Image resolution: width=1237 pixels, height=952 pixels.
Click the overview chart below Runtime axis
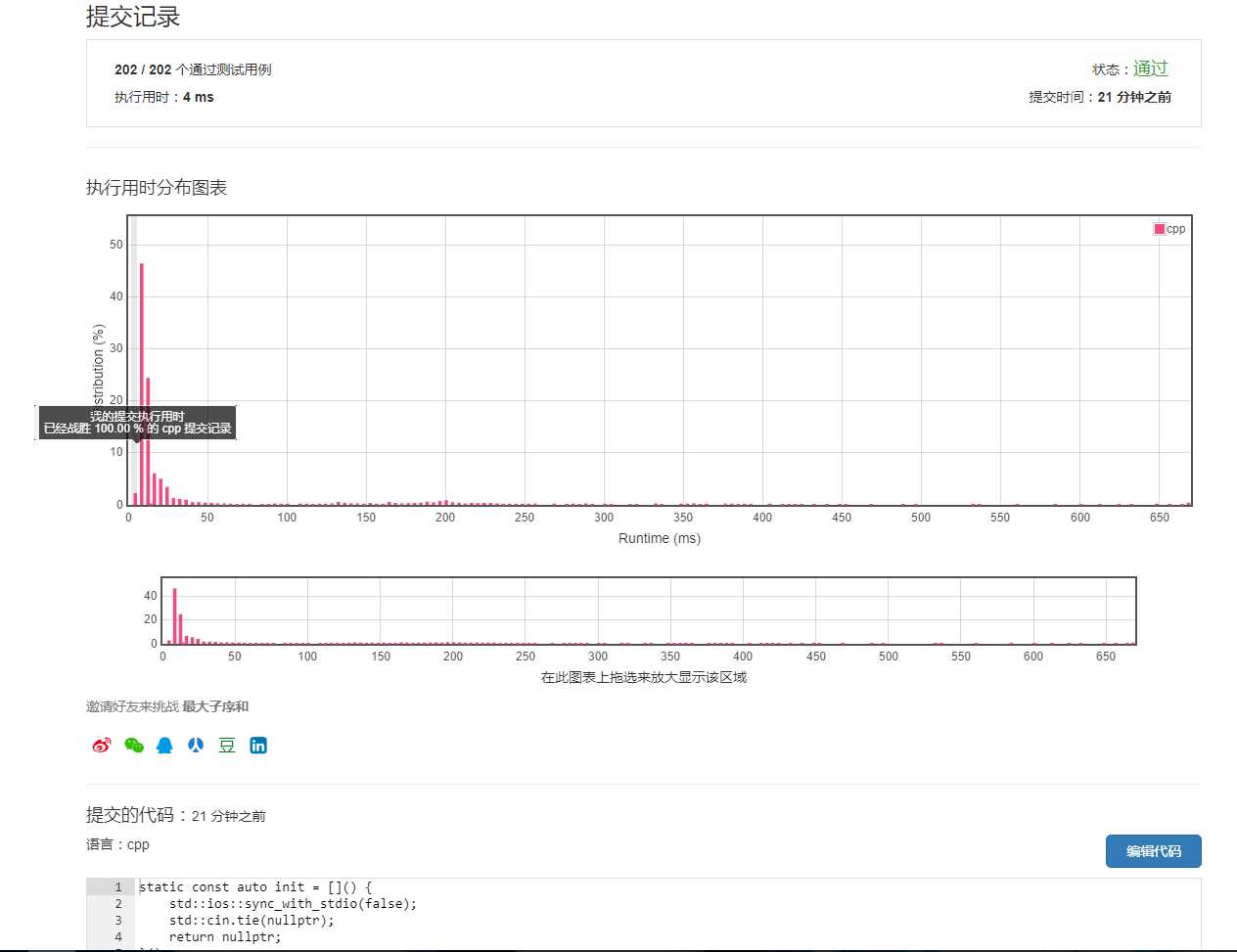click(648, 612)
